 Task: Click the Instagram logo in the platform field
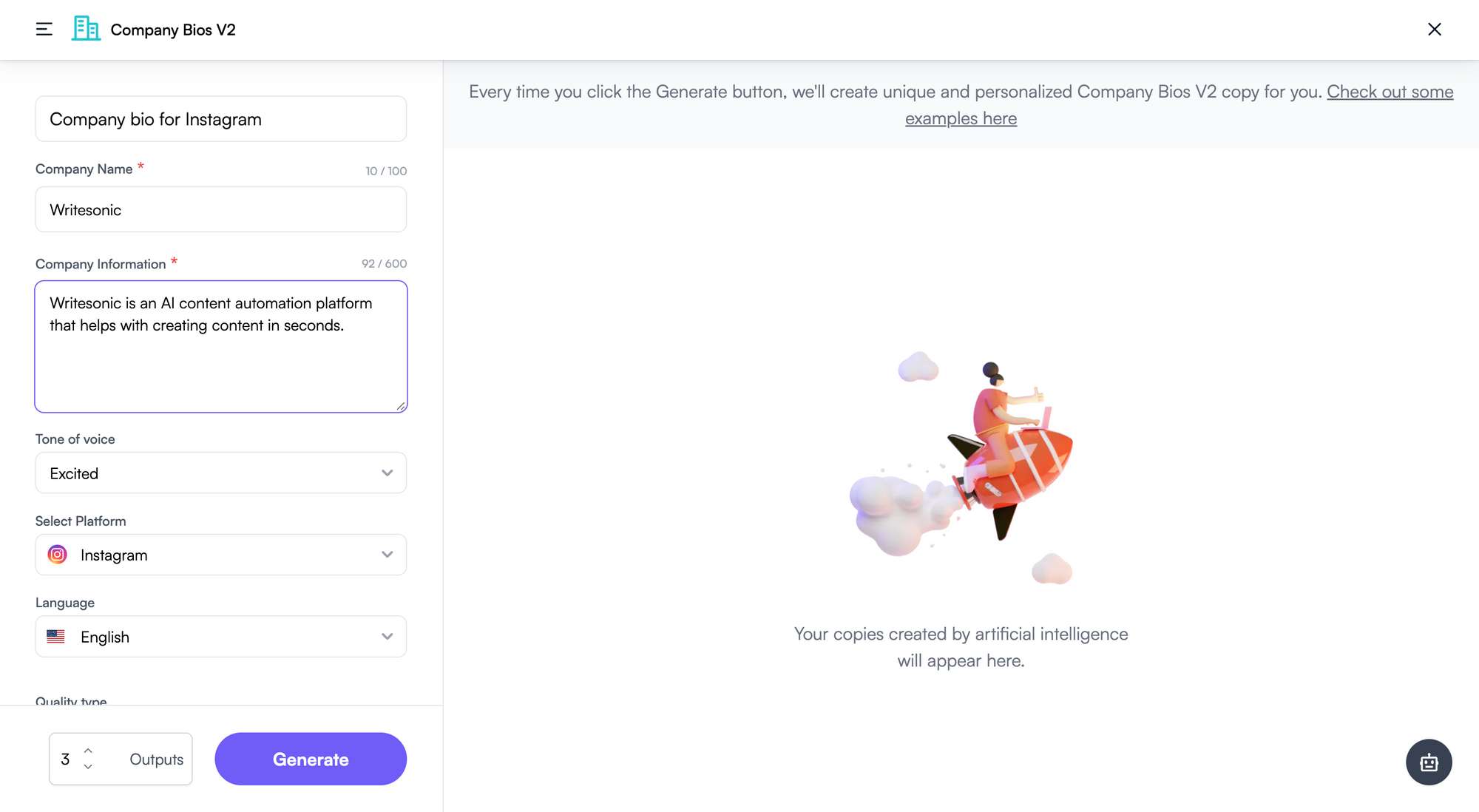(56, 554)
